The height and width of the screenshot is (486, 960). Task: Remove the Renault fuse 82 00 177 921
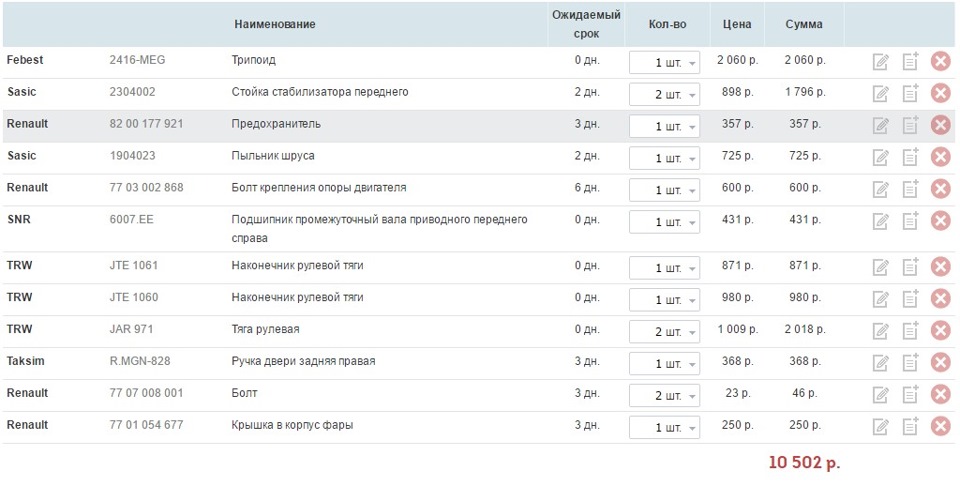940,126
